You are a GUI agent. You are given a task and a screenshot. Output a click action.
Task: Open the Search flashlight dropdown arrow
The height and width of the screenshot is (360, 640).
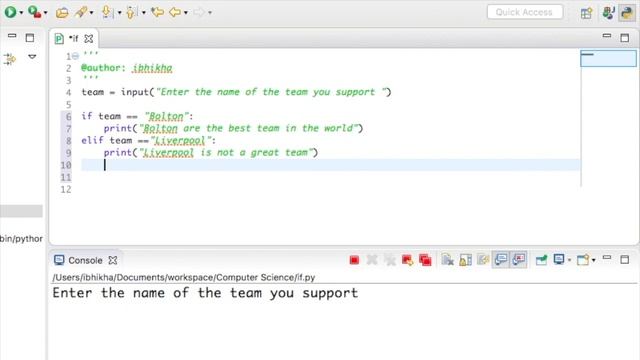91,13
